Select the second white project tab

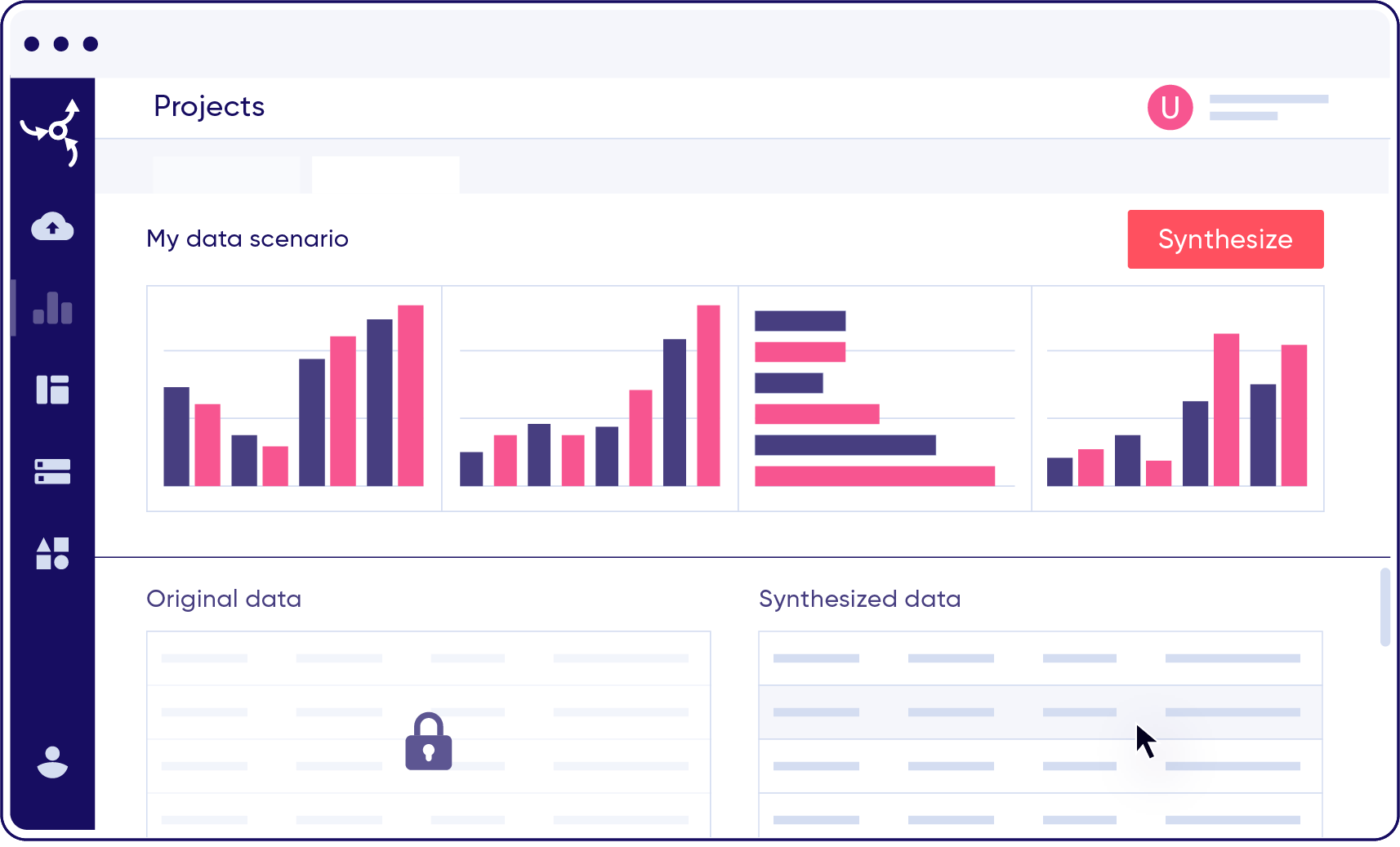pyautogui.click(x=386, y=175)
